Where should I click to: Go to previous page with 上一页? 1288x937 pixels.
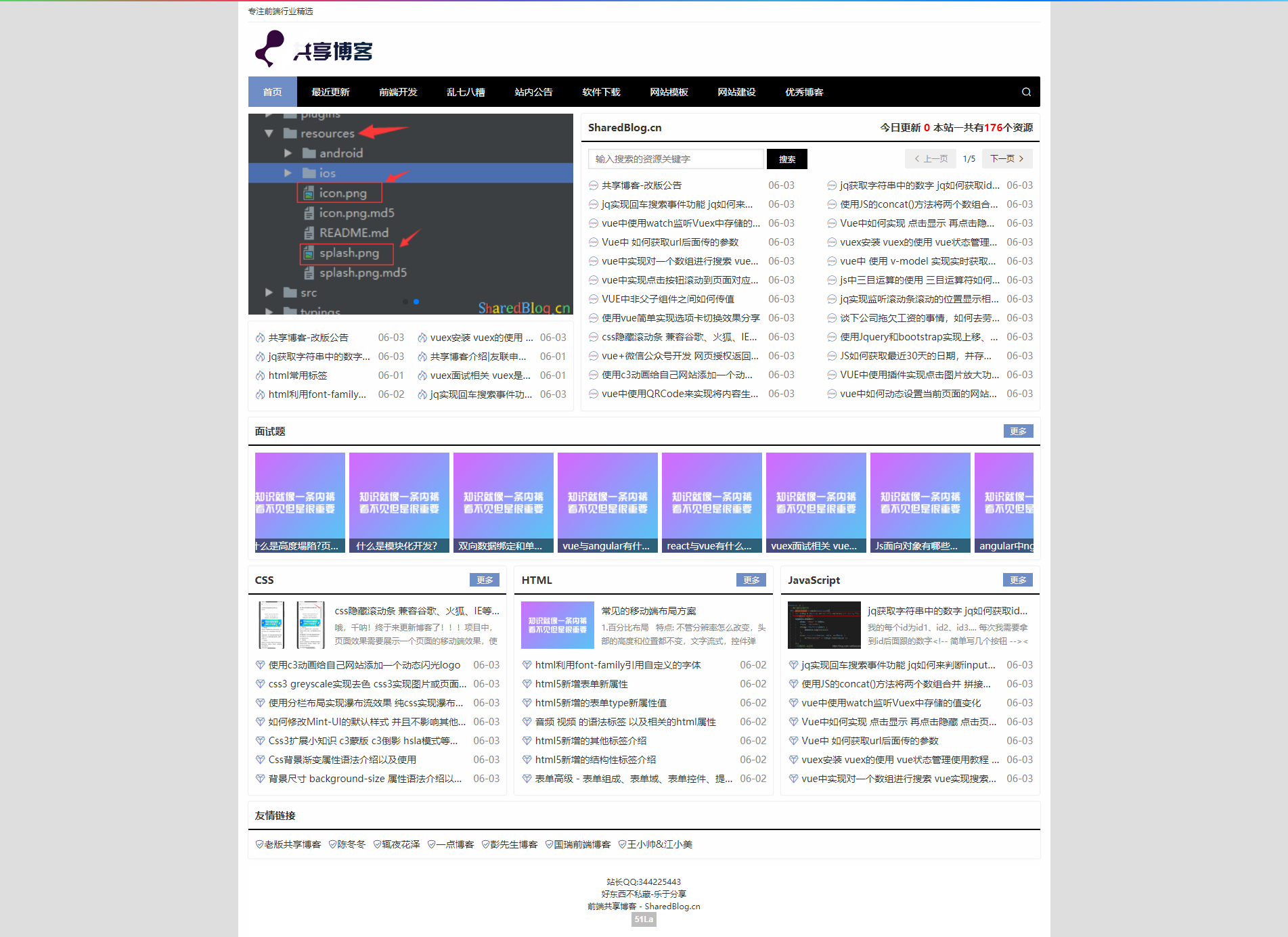coord(931,159)
